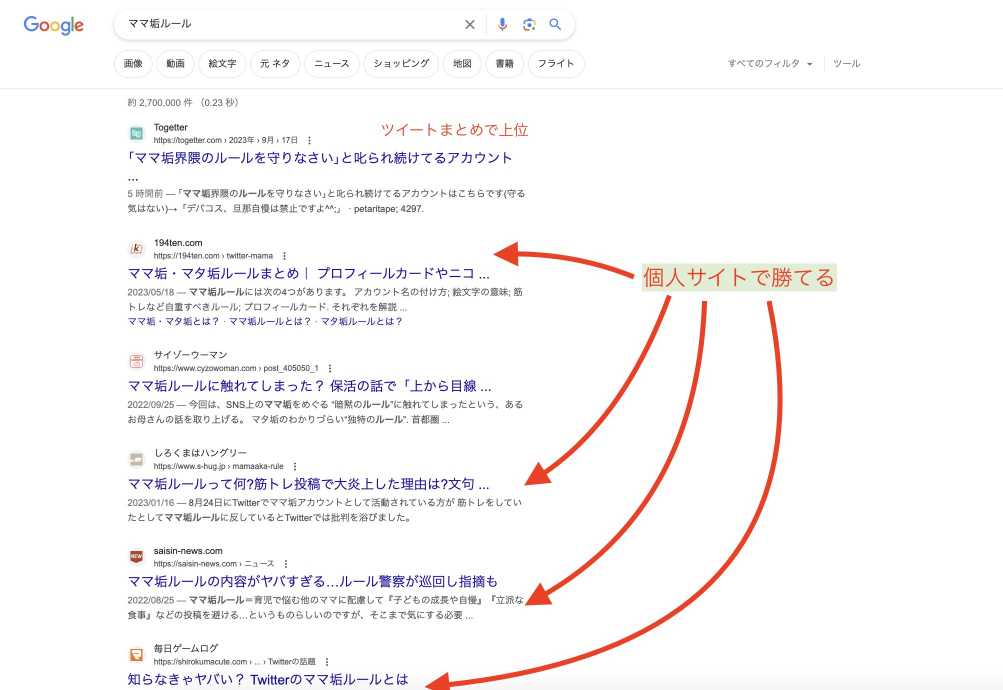Viewport: 1003px width, 690px height.
Task: Select the フライト filter chip
Action: pos(556,64)
